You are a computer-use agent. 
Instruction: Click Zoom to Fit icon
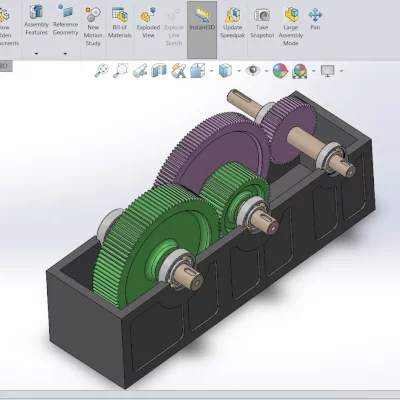point(101,71)
